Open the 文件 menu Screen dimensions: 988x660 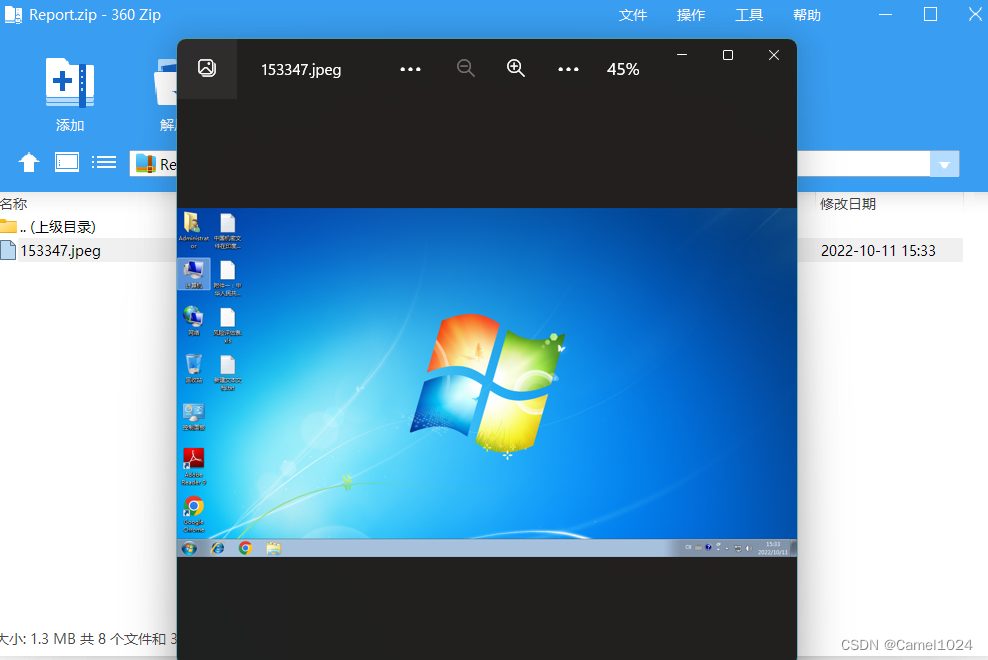633,15
